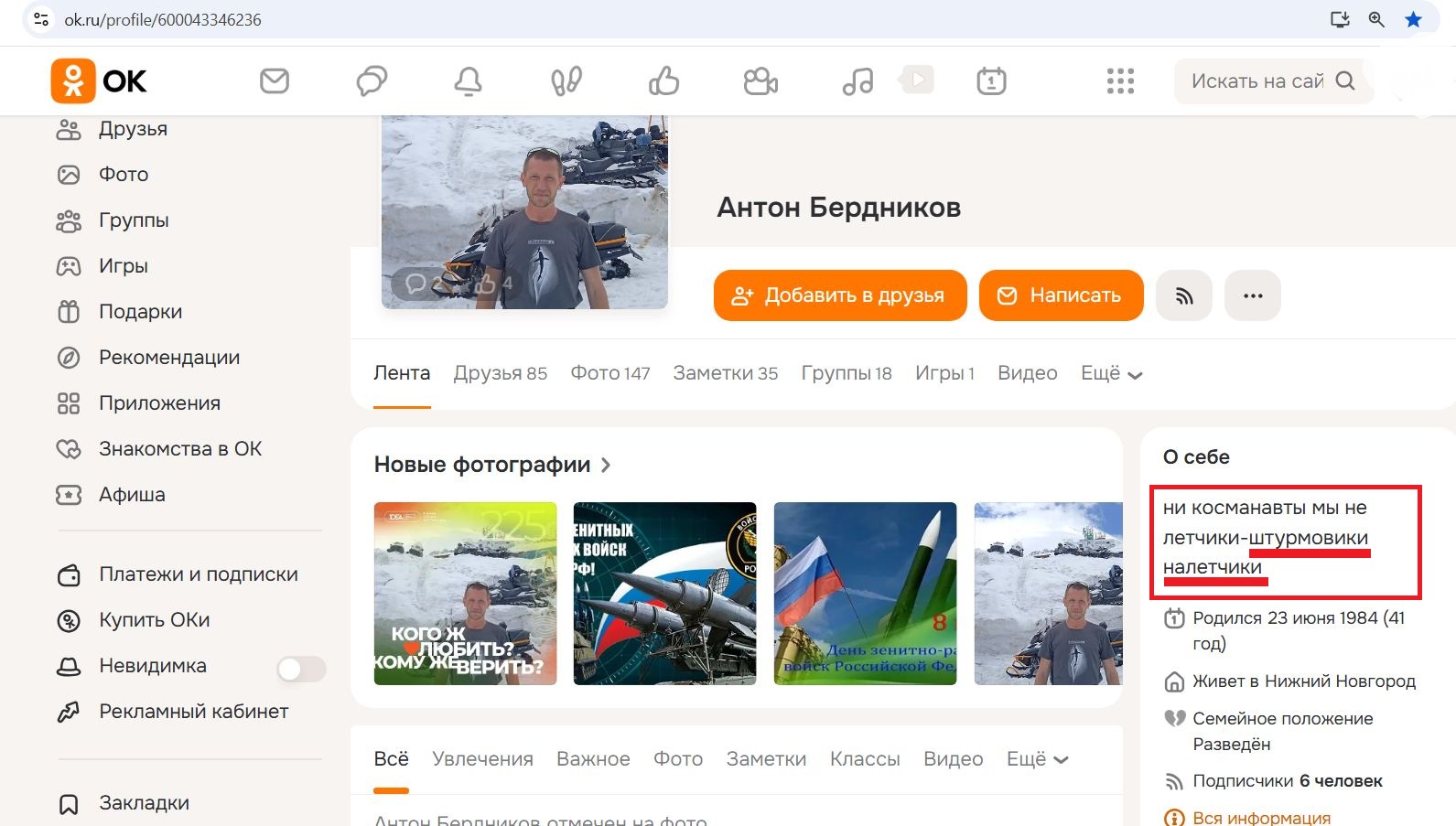
Task: Open the Russian flag rocket photo
Action: pos(865,594)
